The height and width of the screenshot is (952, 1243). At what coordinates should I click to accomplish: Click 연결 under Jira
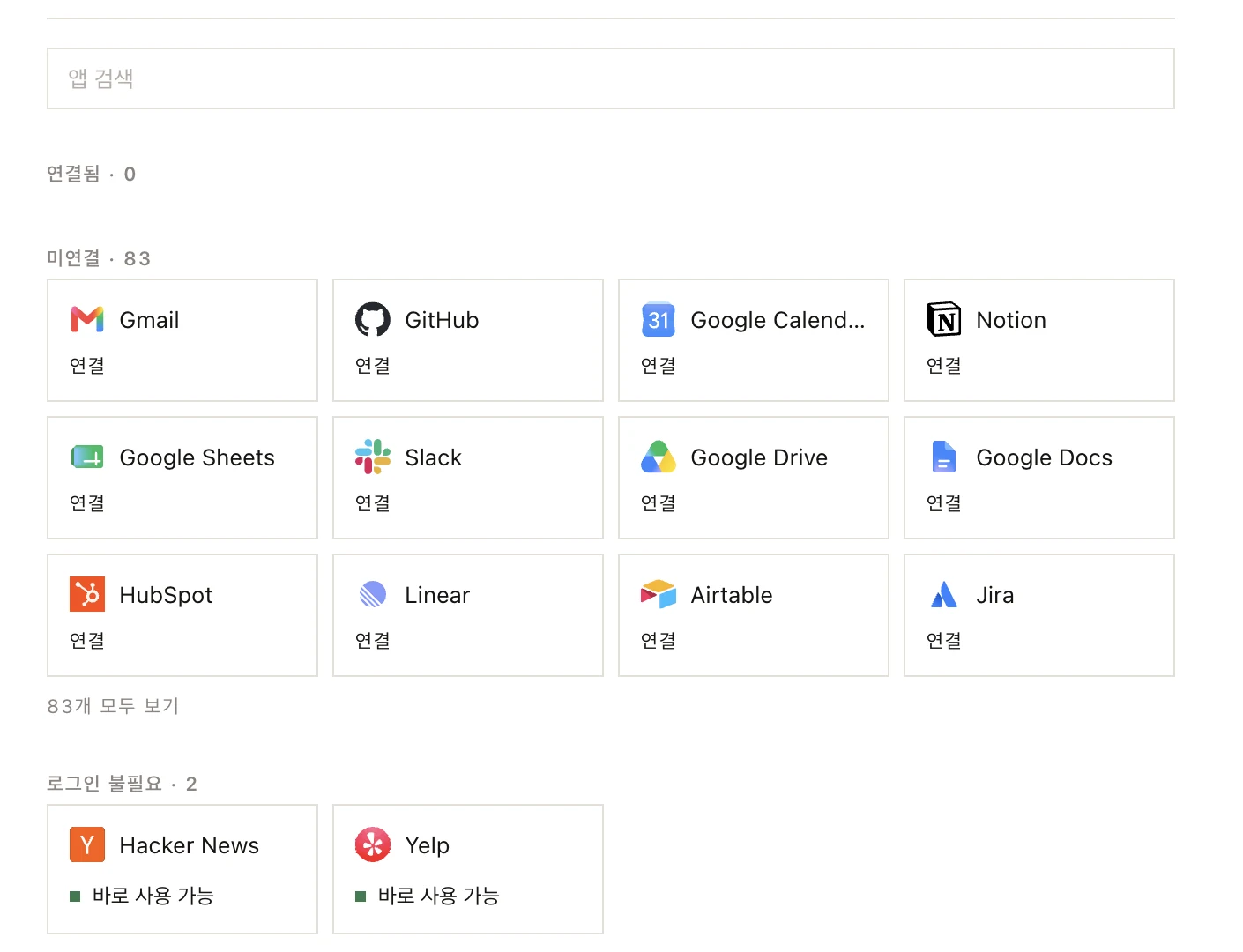tap(944, 641)
